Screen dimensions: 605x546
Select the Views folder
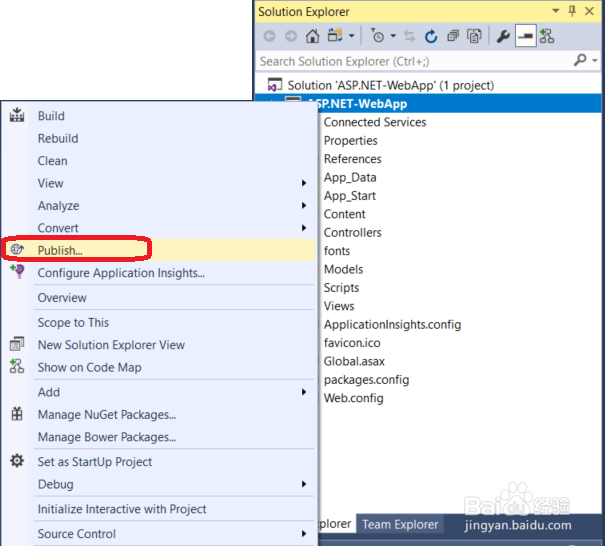click(339, 306)
